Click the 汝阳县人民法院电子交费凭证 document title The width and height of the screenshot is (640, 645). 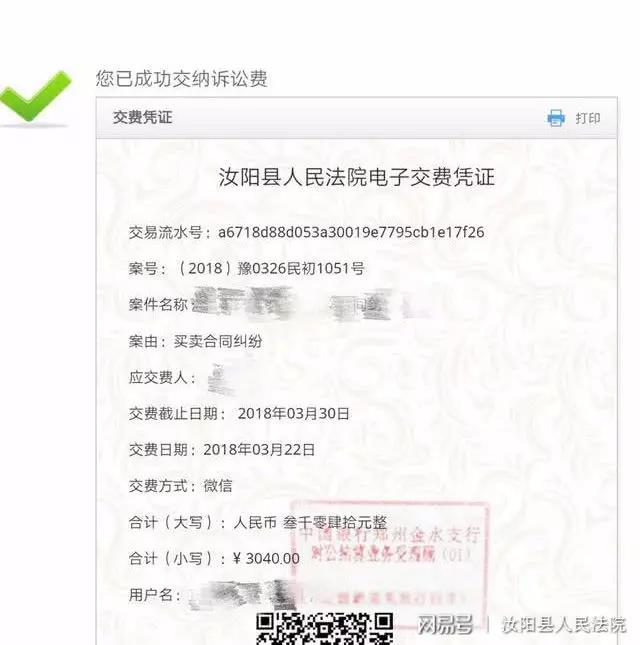tap(356, 178)
